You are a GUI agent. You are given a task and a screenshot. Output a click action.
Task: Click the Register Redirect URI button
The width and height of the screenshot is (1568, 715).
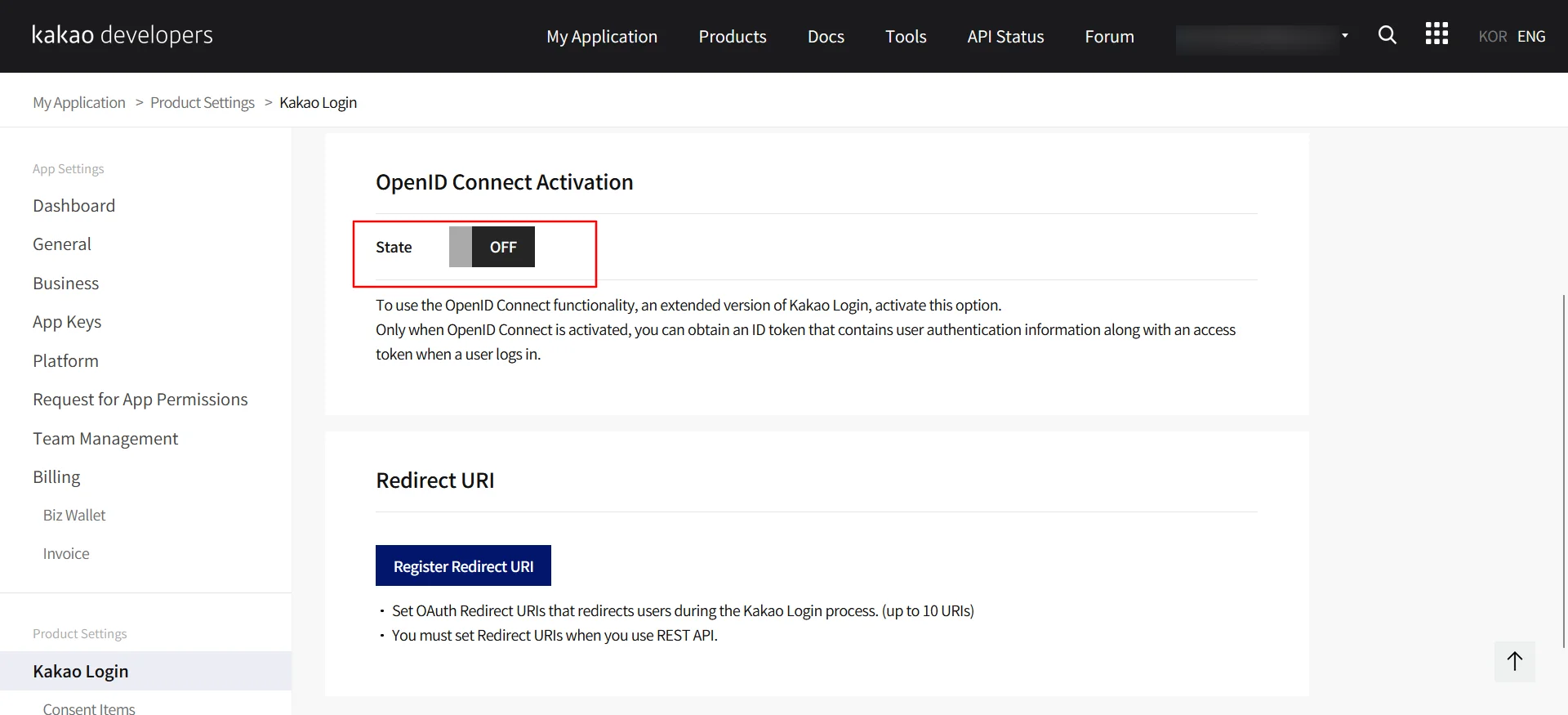coord(463,565)
